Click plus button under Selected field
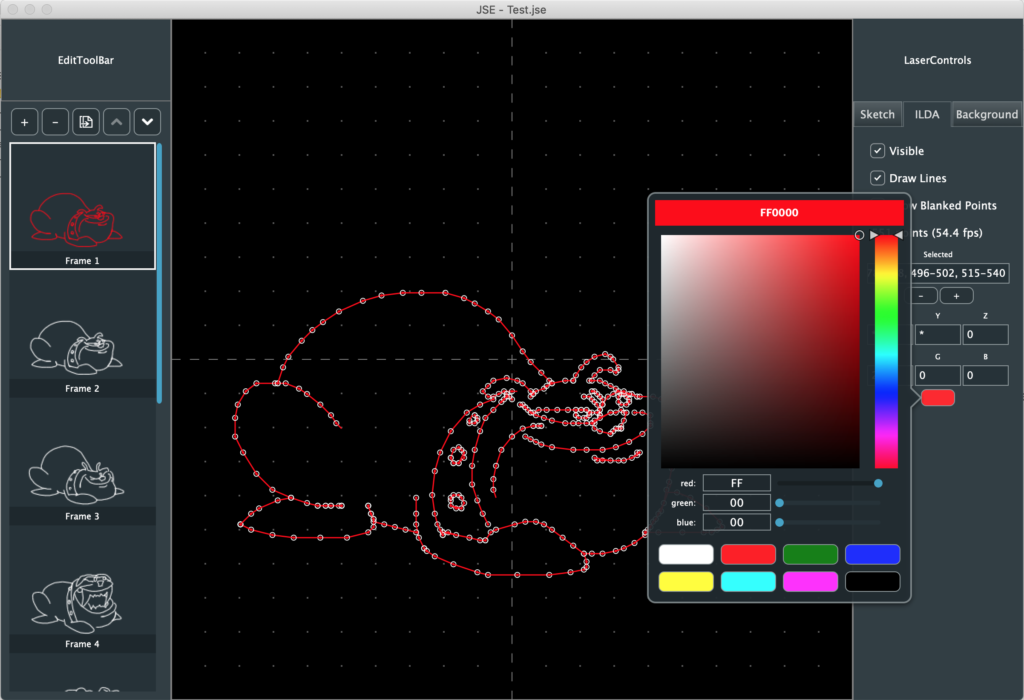1024x700 pixels. [956, 296]
